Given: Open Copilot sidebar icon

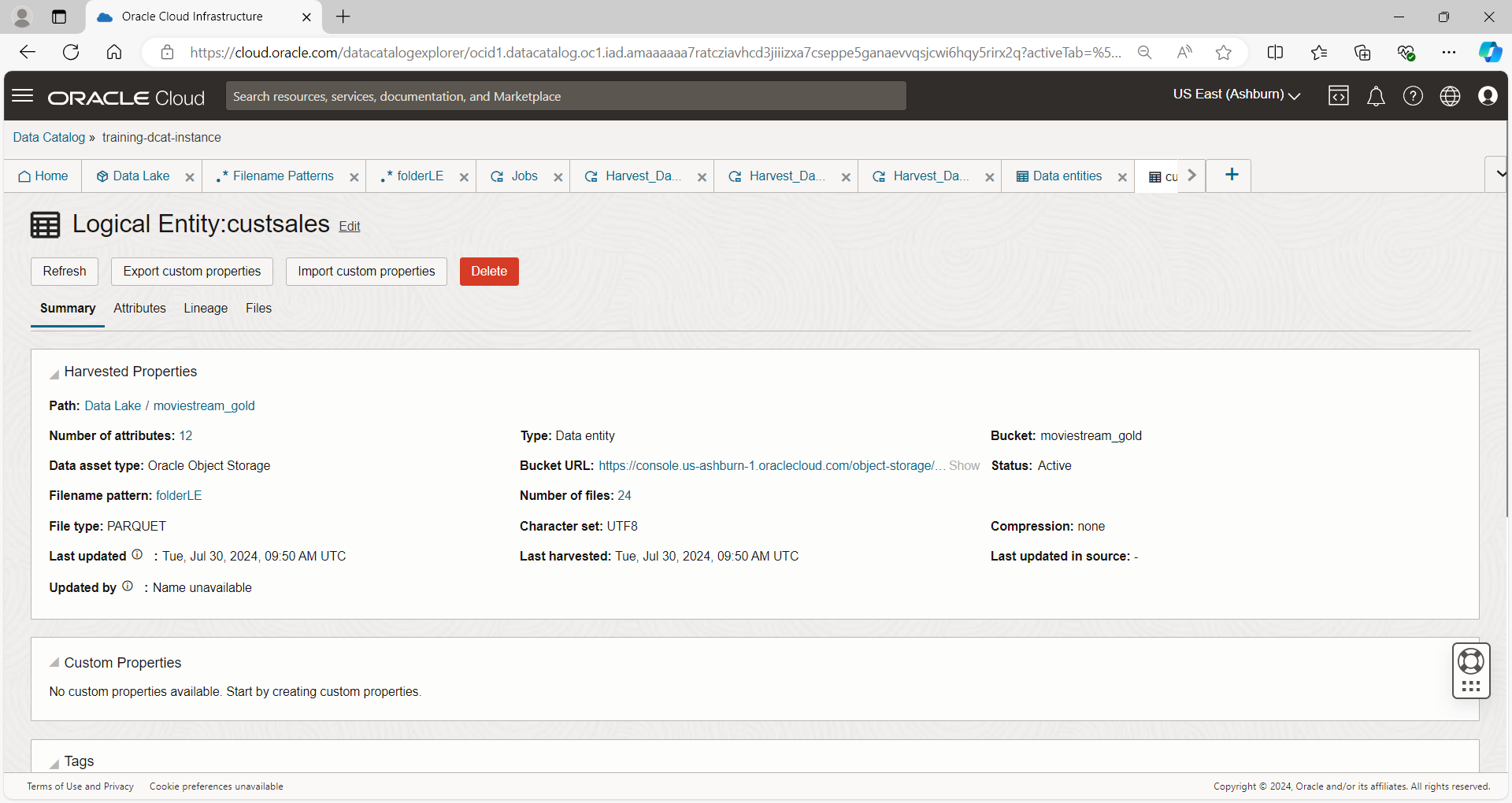Looking at the screenshot, I should pos(1490,53).
